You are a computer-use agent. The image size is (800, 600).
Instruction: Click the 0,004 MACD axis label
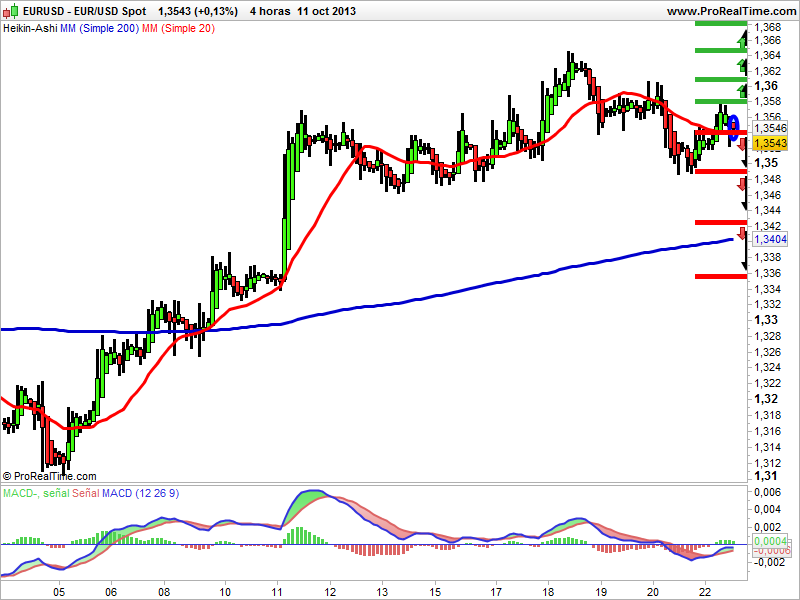point(768,509)
